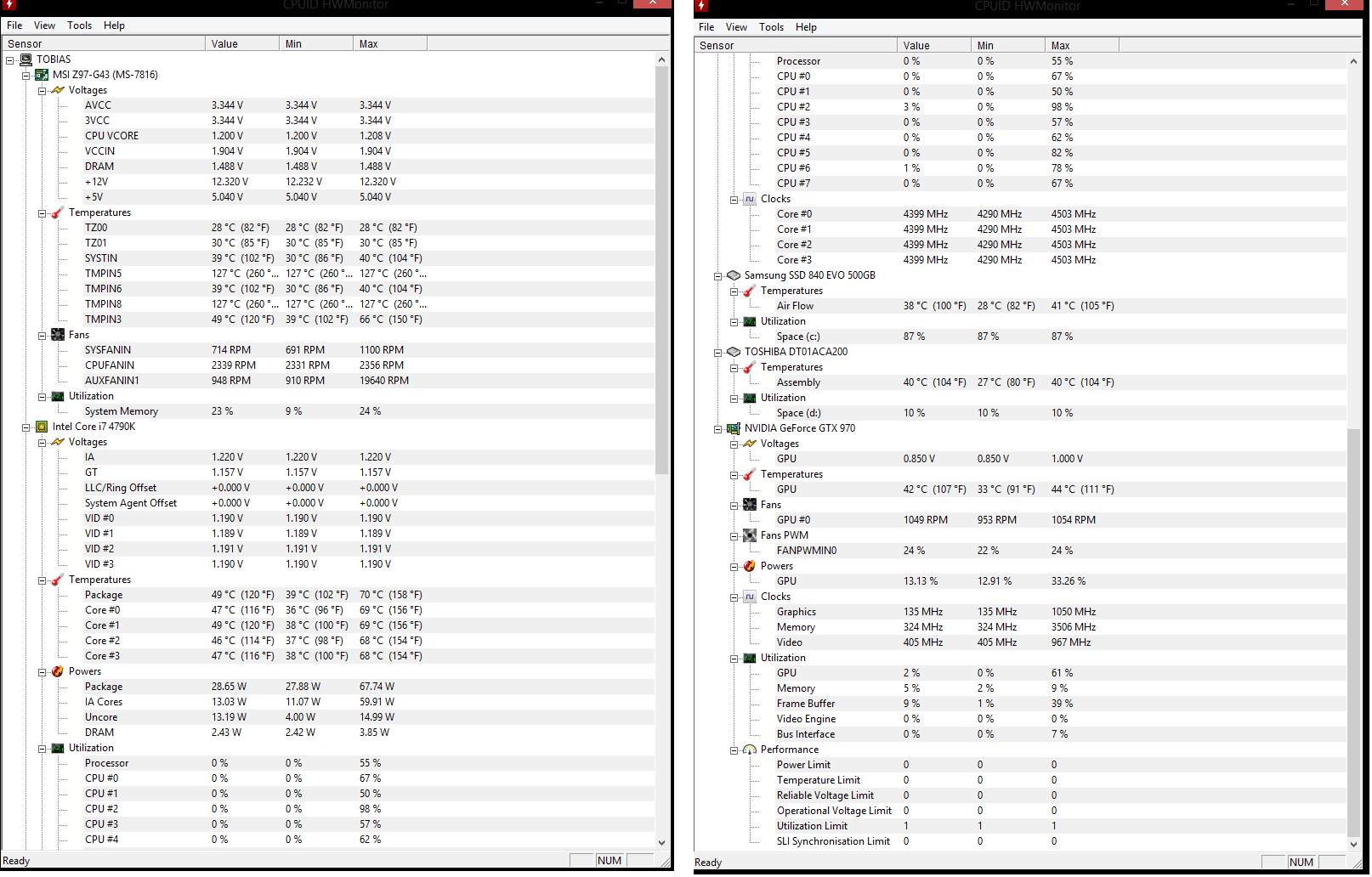This screenshot has height=877, width=1372.
Task: Click the Value column header in left window
Action: 242,44
